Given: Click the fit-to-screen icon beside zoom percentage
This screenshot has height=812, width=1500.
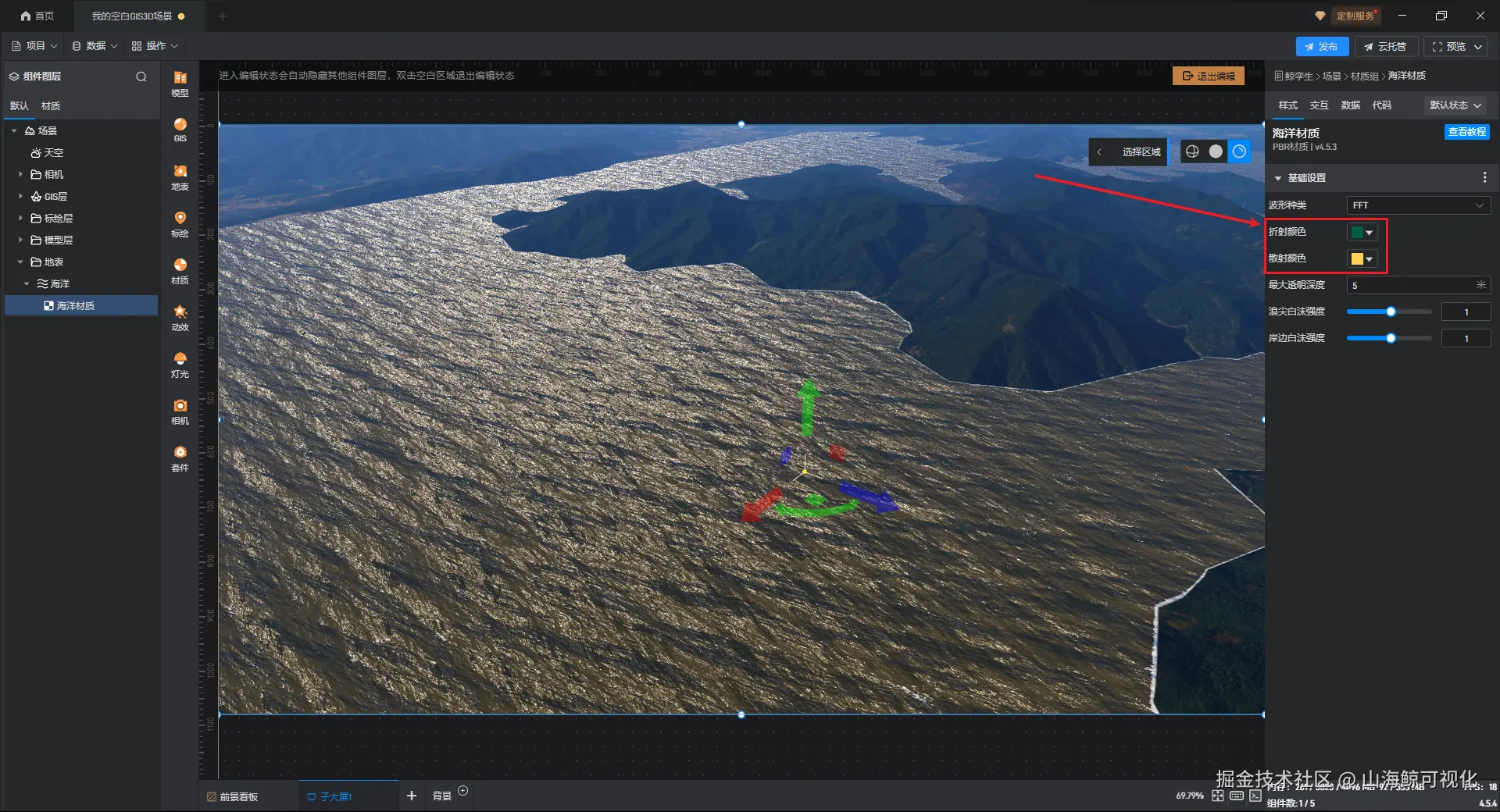Looking at the screenshot, I should click(x=1218, y=796).
